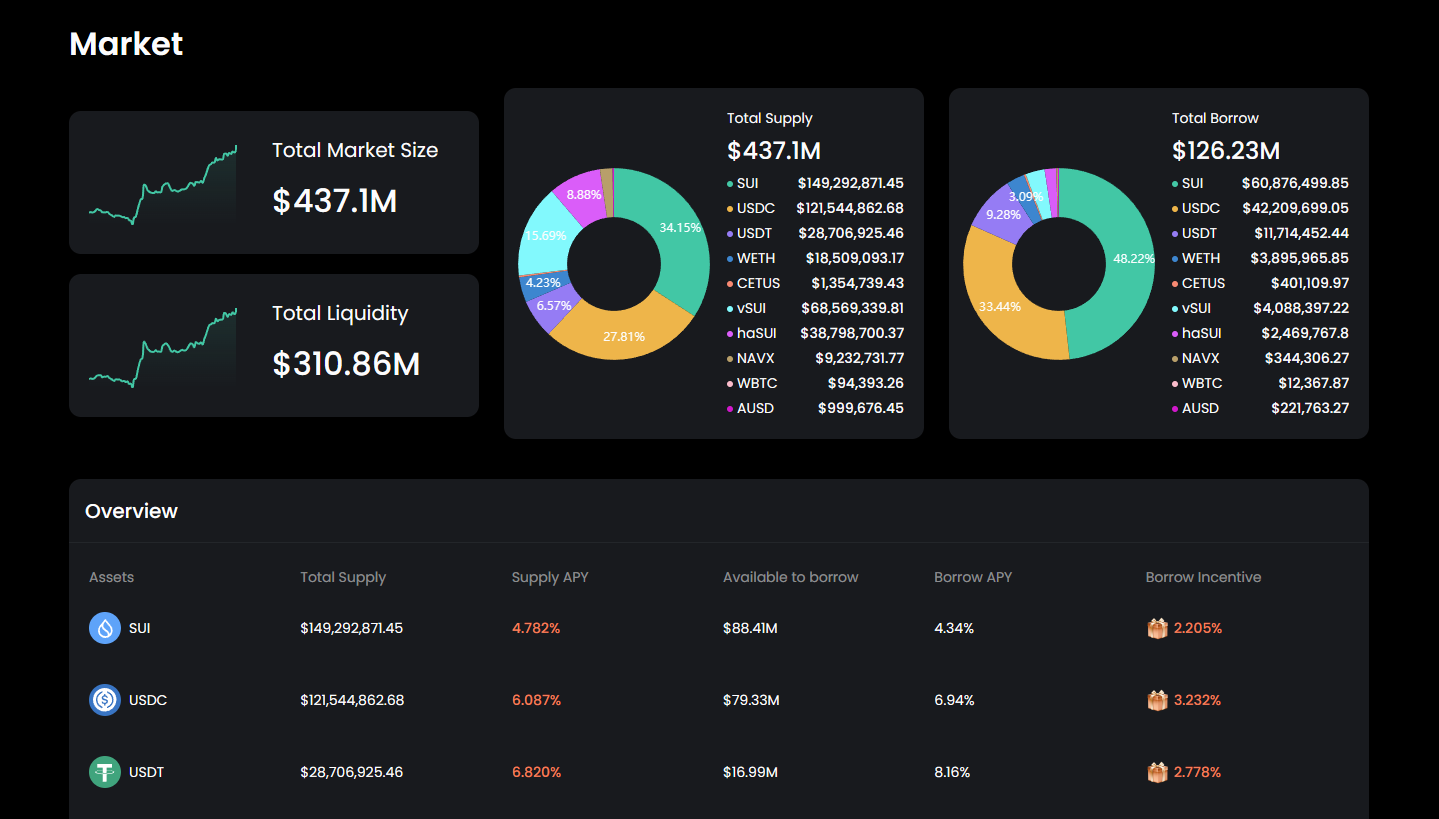Click the USDC asset name in Overview
The height and width of the screenshot is (819, 1439).
(148, 700)
